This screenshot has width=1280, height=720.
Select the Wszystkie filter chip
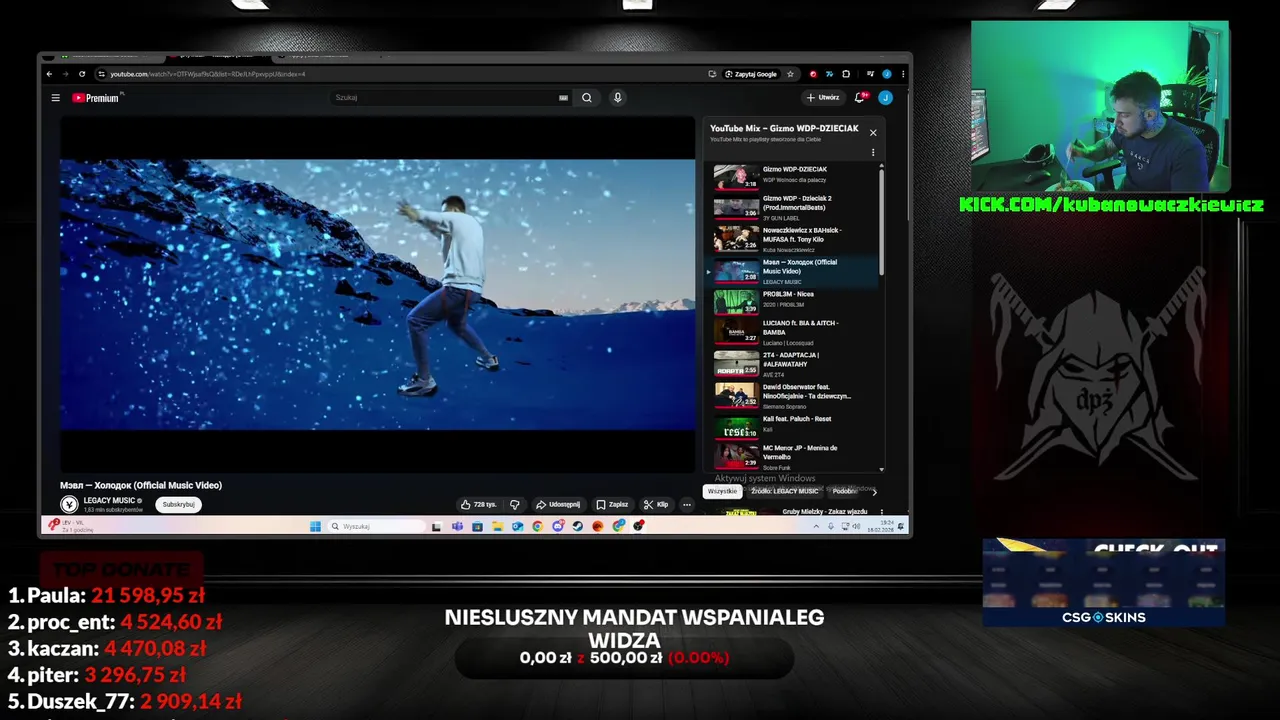pos(722,491)
